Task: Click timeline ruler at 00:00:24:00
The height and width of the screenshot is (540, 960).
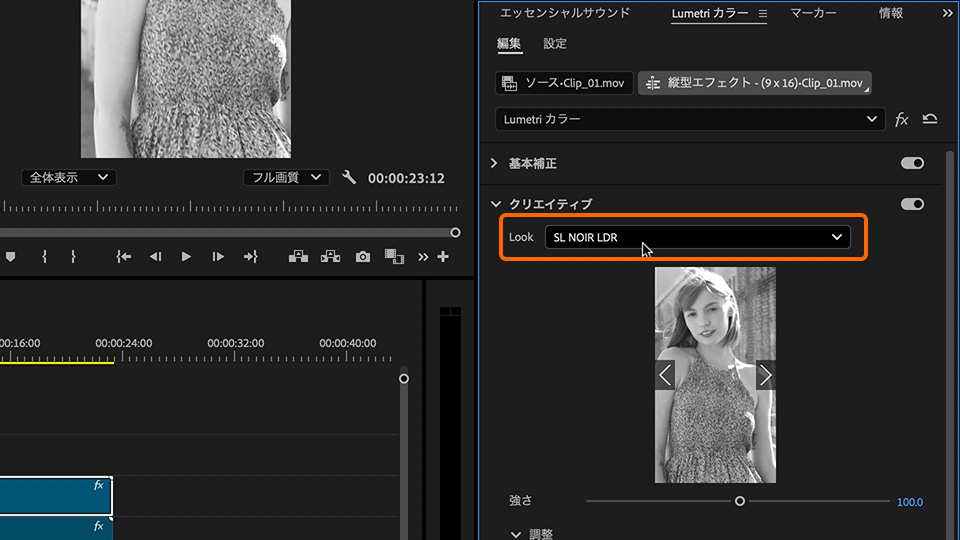Action: click(x=124, y=343)
